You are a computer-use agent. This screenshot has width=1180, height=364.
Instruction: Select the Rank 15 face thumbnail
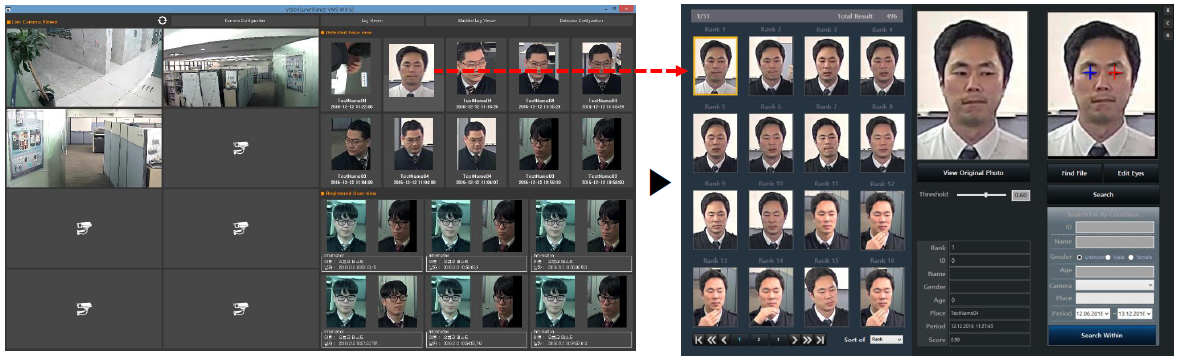pyautogui.click(x=826, y=296)
